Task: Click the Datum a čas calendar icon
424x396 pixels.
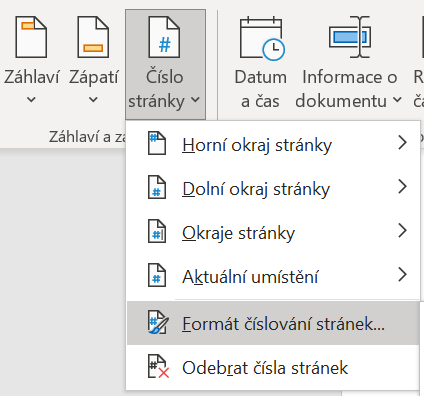Action: tap(262, 39)
